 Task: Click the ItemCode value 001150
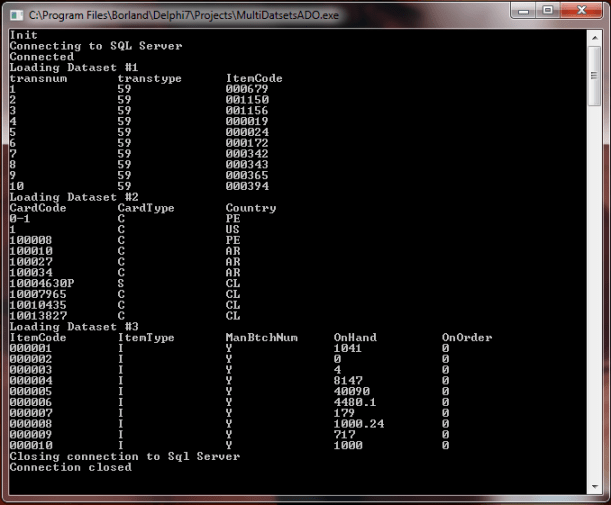tap(247, 100)
